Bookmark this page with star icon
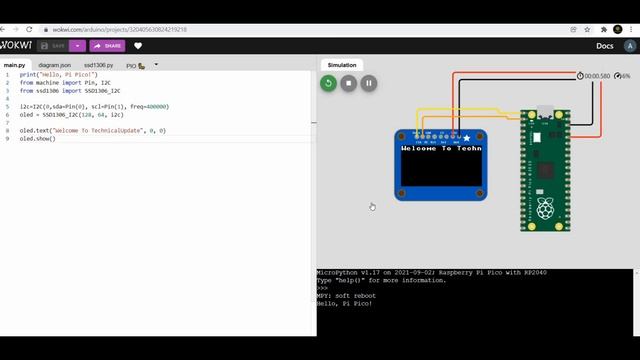Image resolution: width=640 pixels, height=360 pixels. [x=587, y=29]
